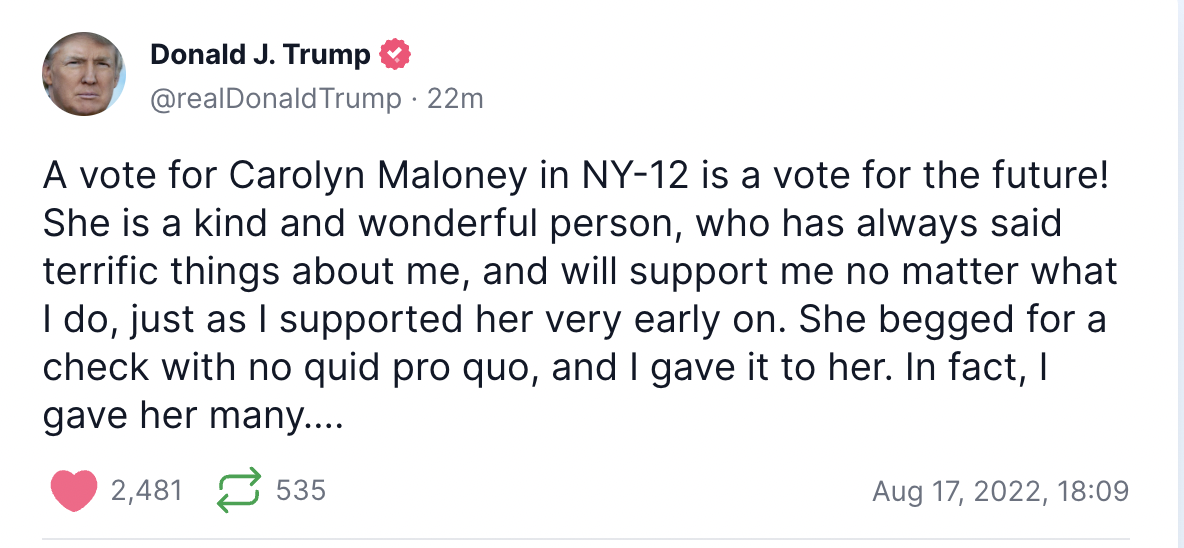Click the 2,481 likes count
This screenshot has height=548, width=1184.
click(x=146, y=490)
